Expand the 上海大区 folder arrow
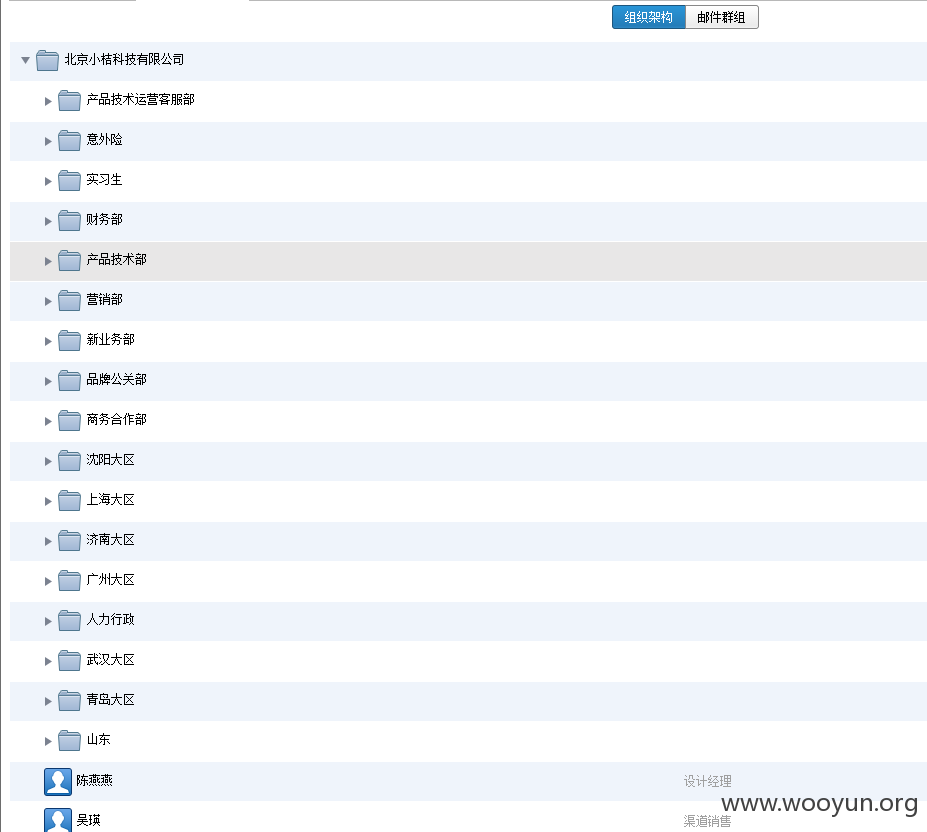The height and width of the screenshot is (832, 927). point(48,501)
